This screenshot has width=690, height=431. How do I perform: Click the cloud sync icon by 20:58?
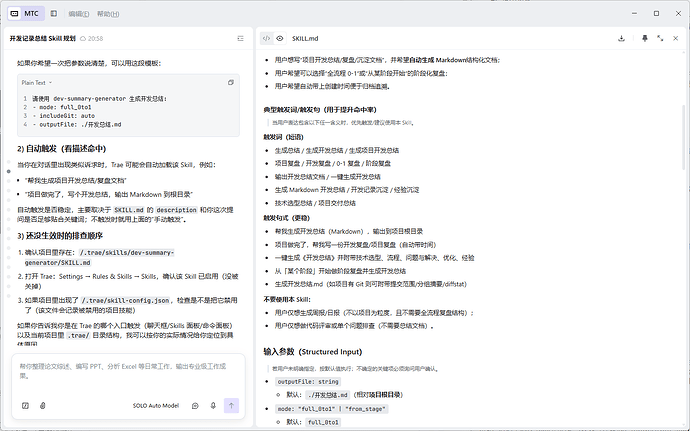pos(83,39)
